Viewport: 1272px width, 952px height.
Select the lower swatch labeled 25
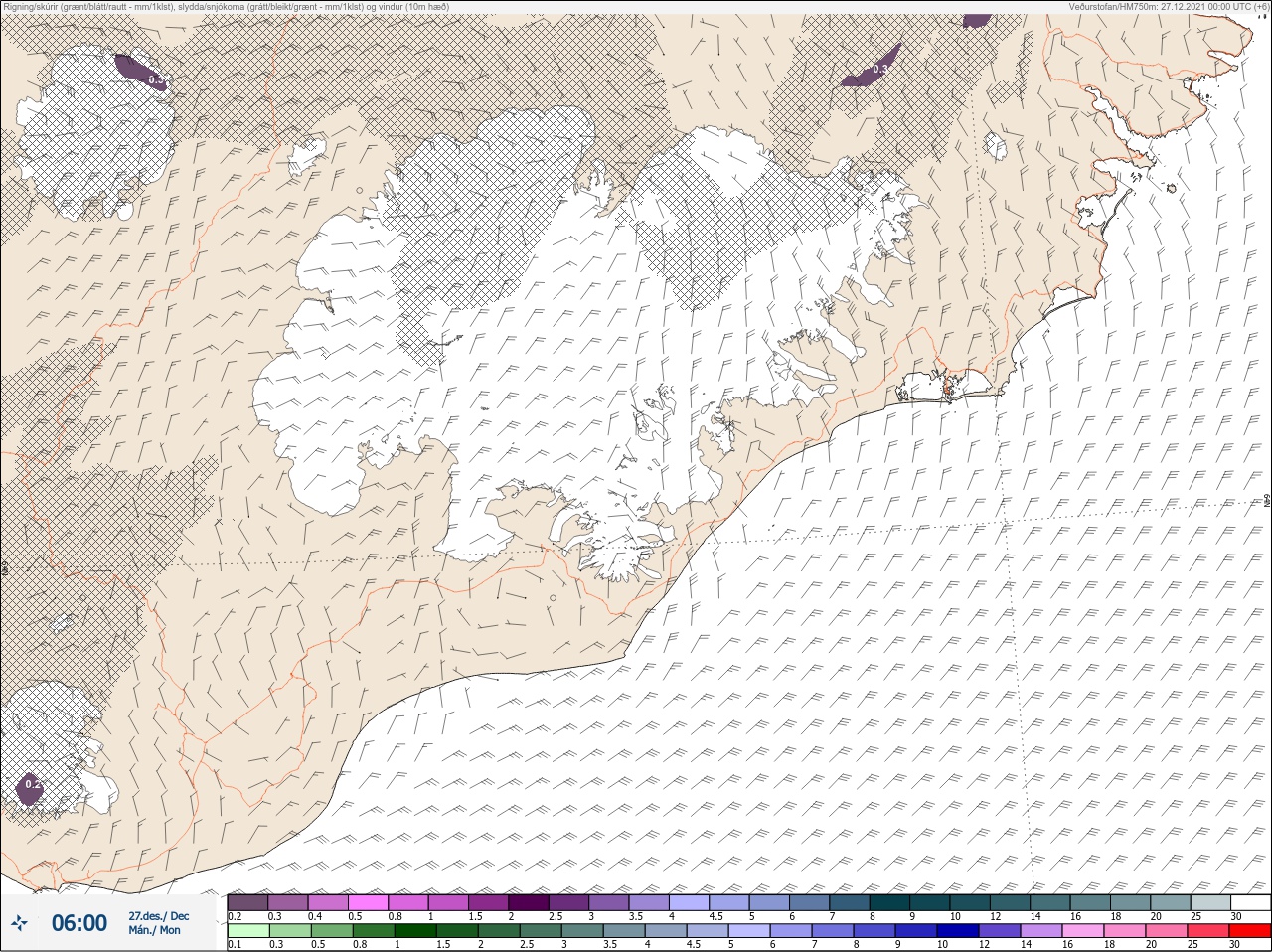(1206, 931)
